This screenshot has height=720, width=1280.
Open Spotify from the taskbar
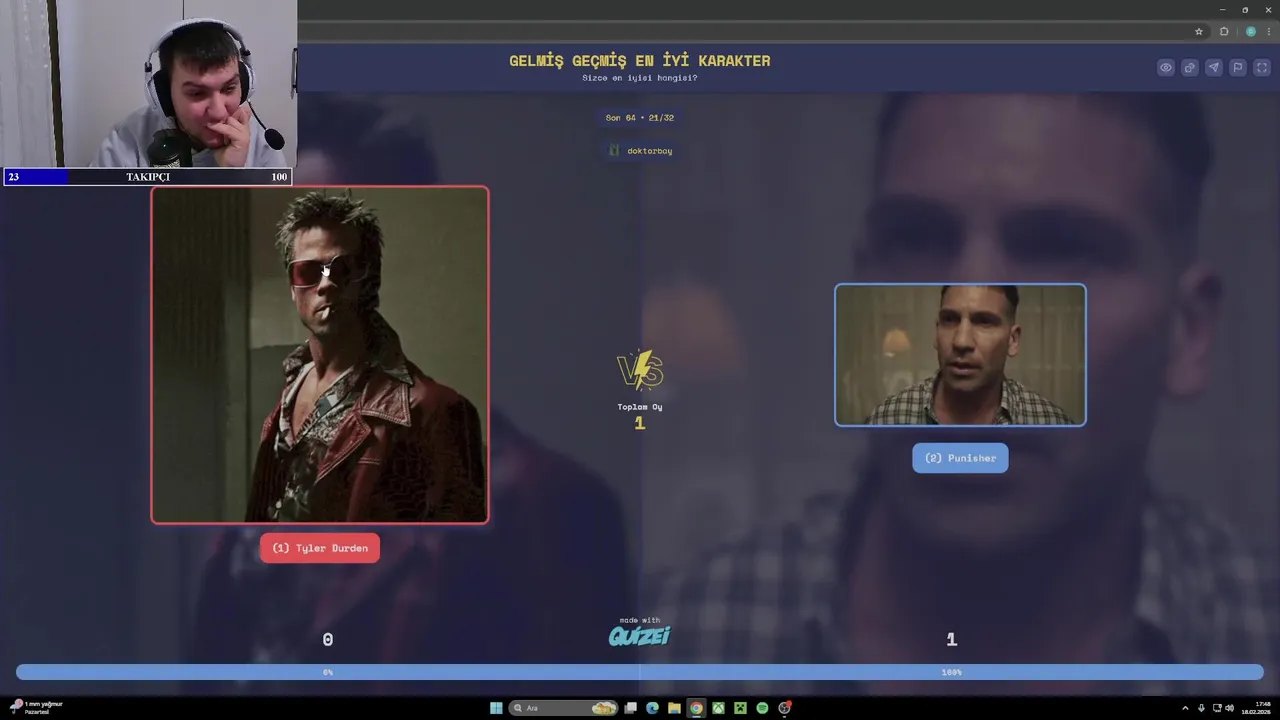click(762, 708)
